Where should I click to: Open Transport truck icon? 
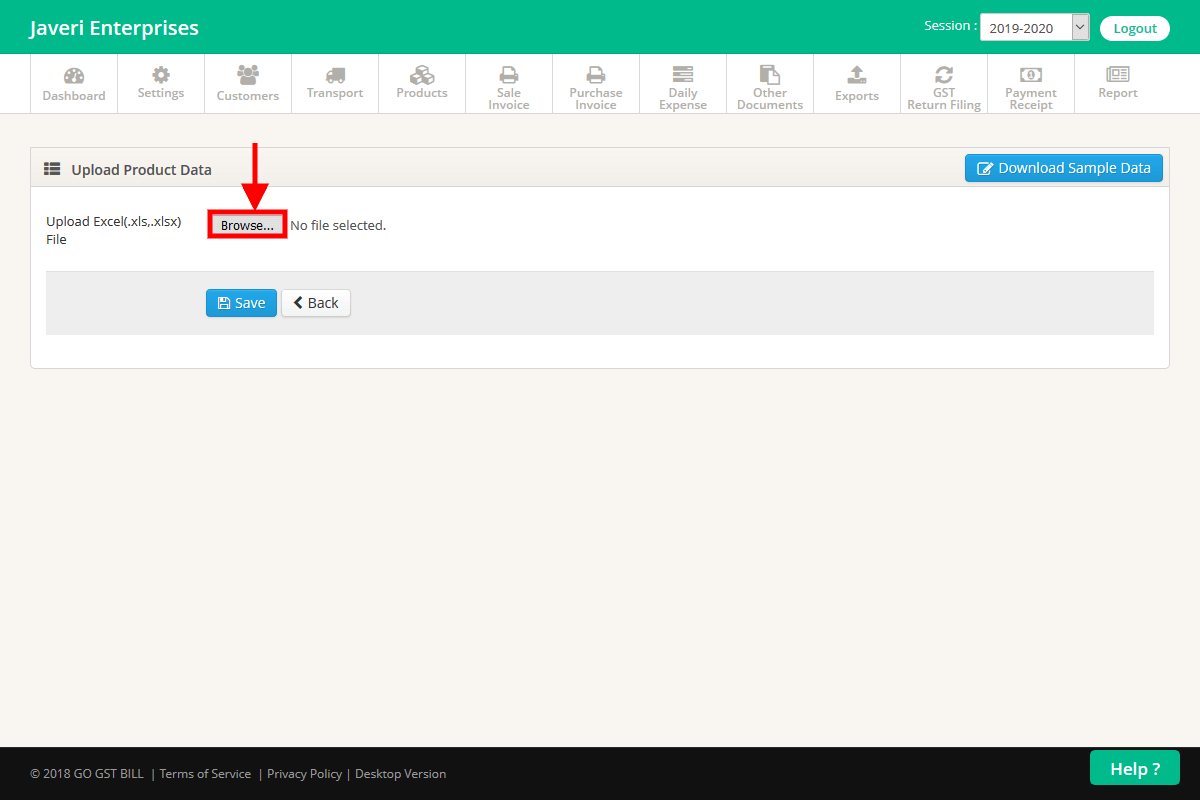point(335,75)
